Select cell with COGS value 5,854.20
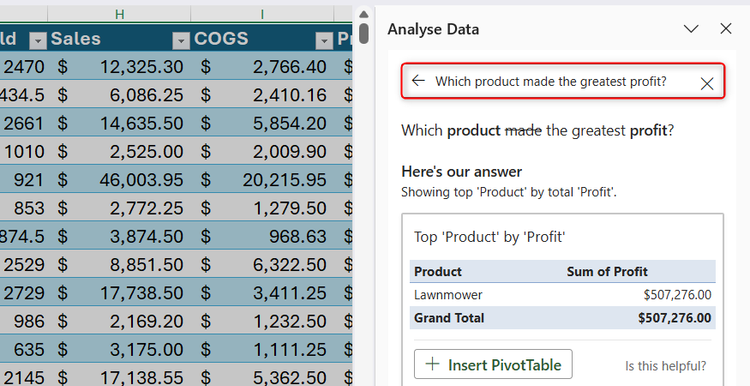Viewport: 750px width, 386px height. click(262, 123)
